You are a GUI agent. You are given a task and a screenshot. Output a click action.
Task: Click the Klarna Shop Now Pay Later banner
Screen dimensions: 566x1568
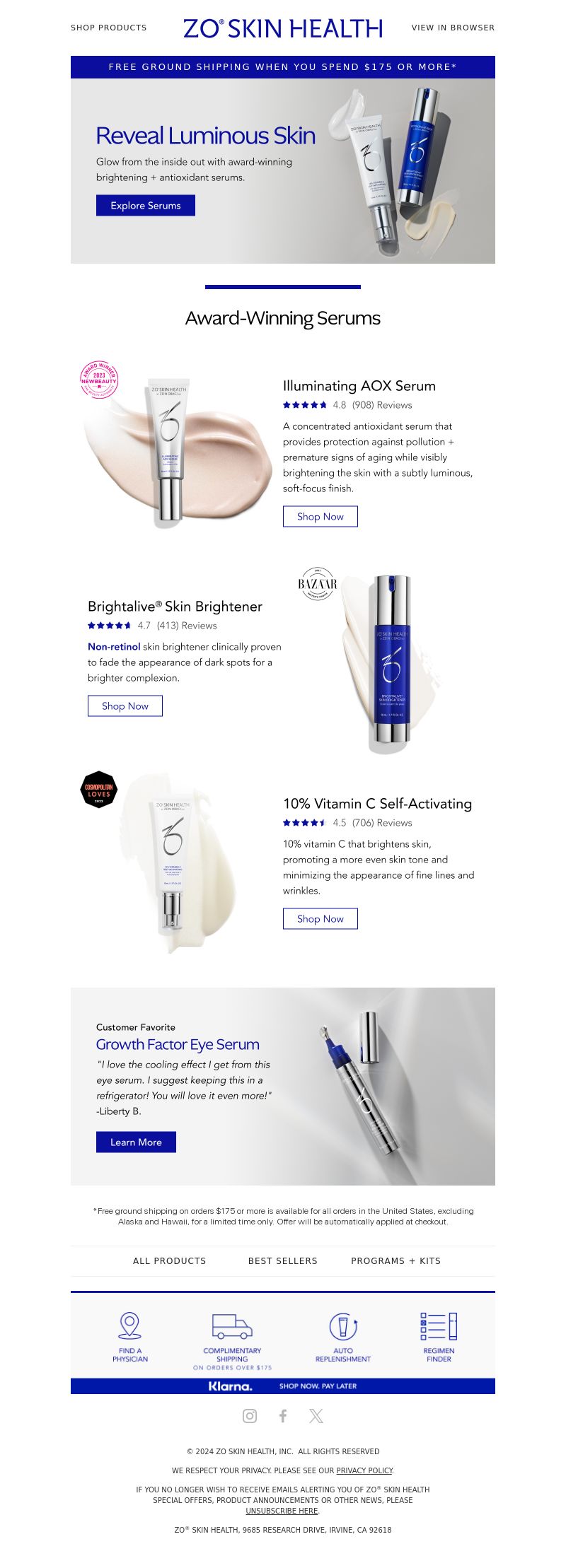(283, 1386)
